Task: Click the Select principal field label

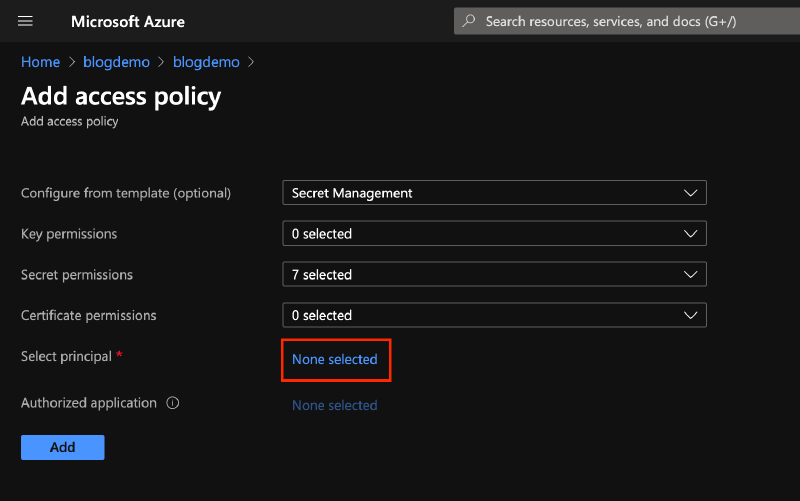Action: pyautogui.click(x=65, y=356)
